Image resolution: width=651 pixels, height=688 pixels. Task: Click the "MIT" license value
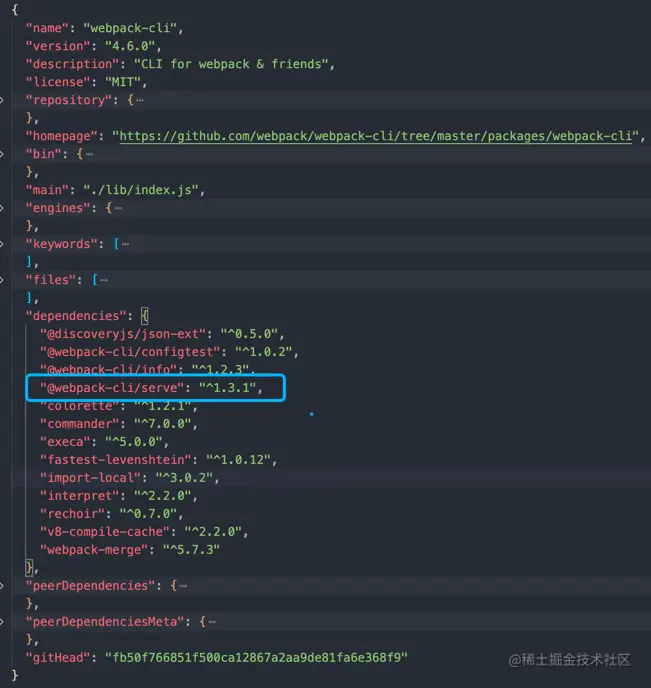(x=122, y=82)
